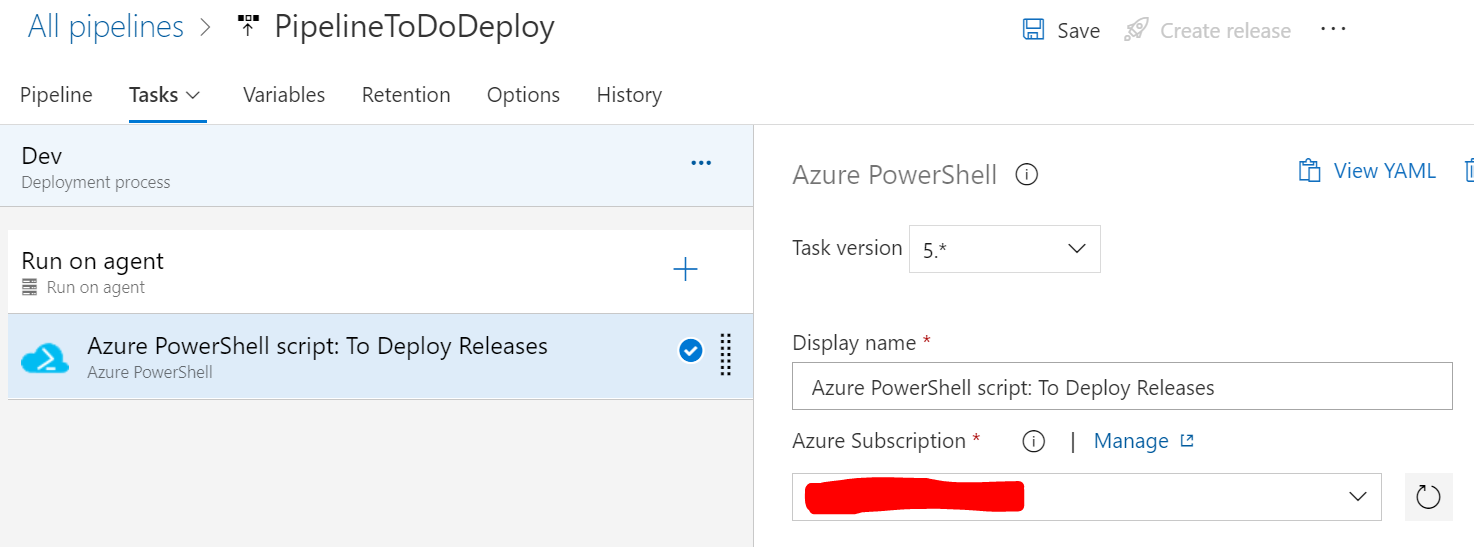The width and height of the screenshot is (1474, 547).
Task: Click the external link icon beside Manage
Action: pos(1187,440)
